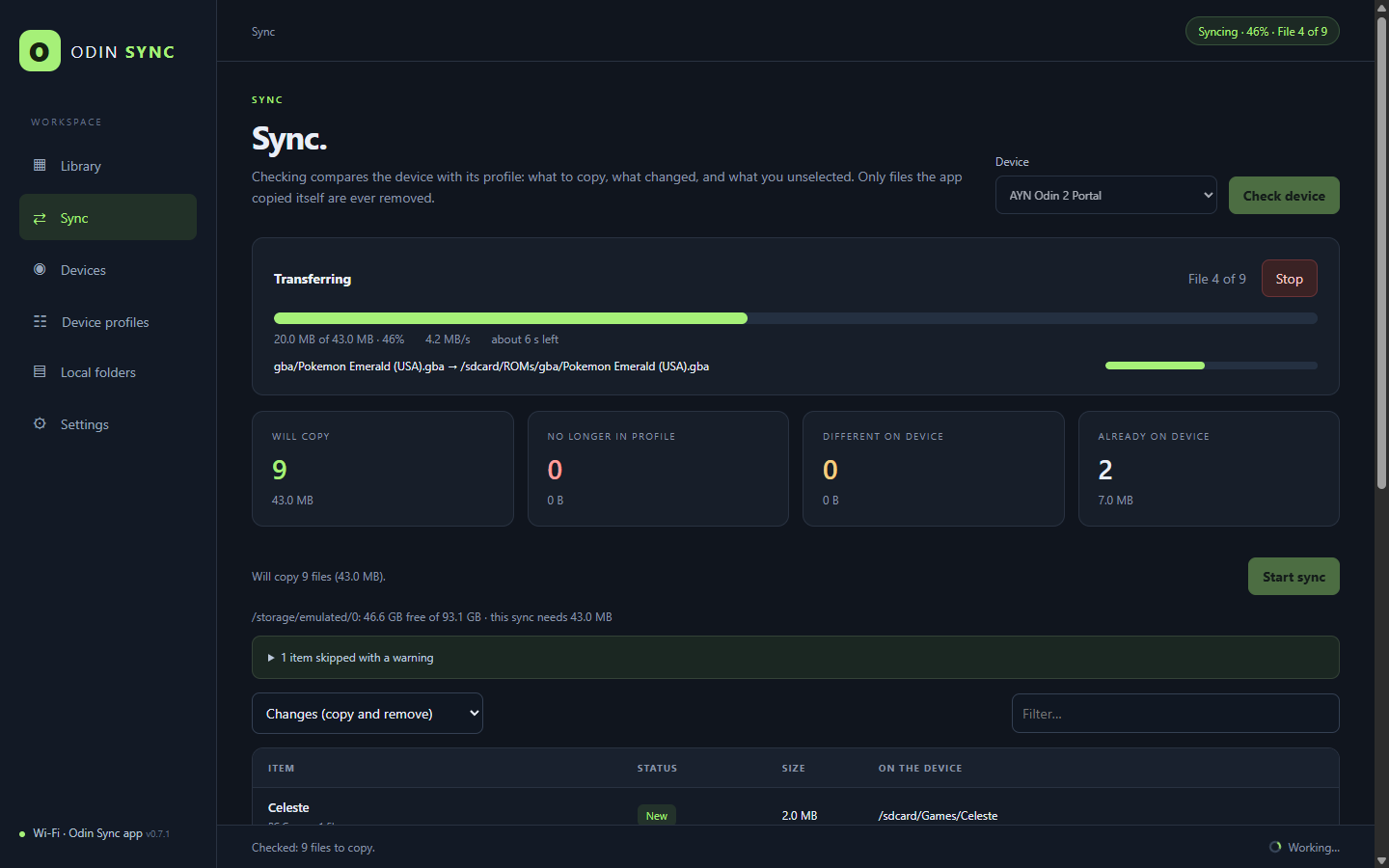Open the Changes (copy and remove) dropdown

[x=368, y=714]
